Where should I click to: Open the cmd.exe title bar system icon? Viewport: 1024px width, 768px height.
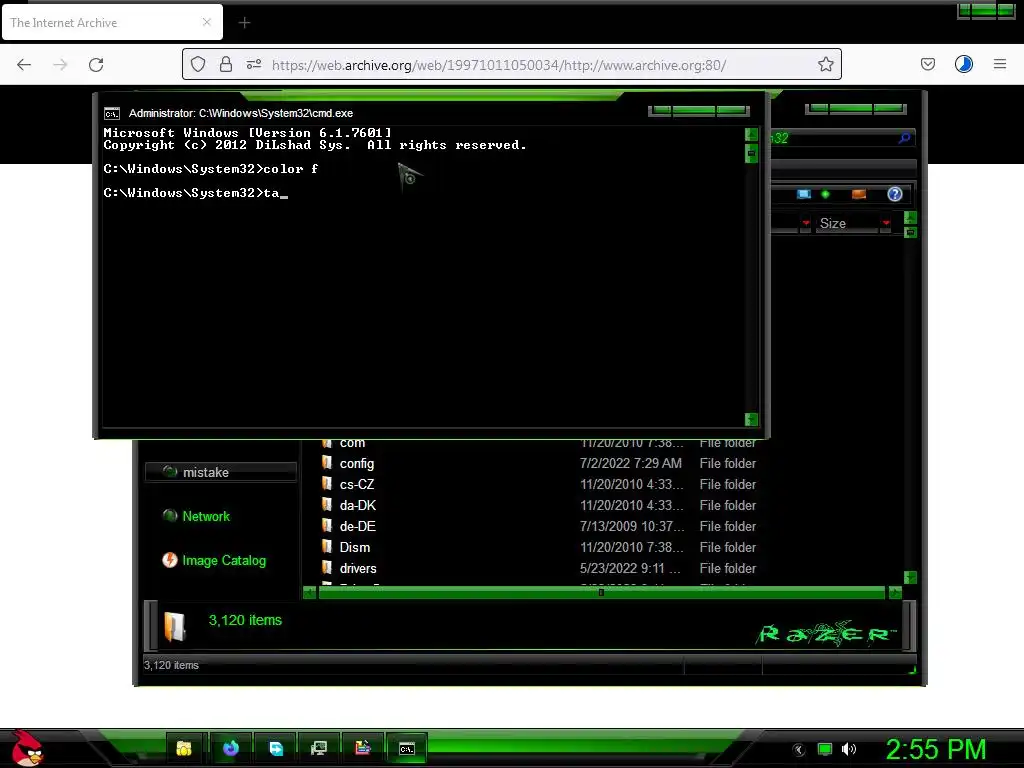tap(112, 114)
